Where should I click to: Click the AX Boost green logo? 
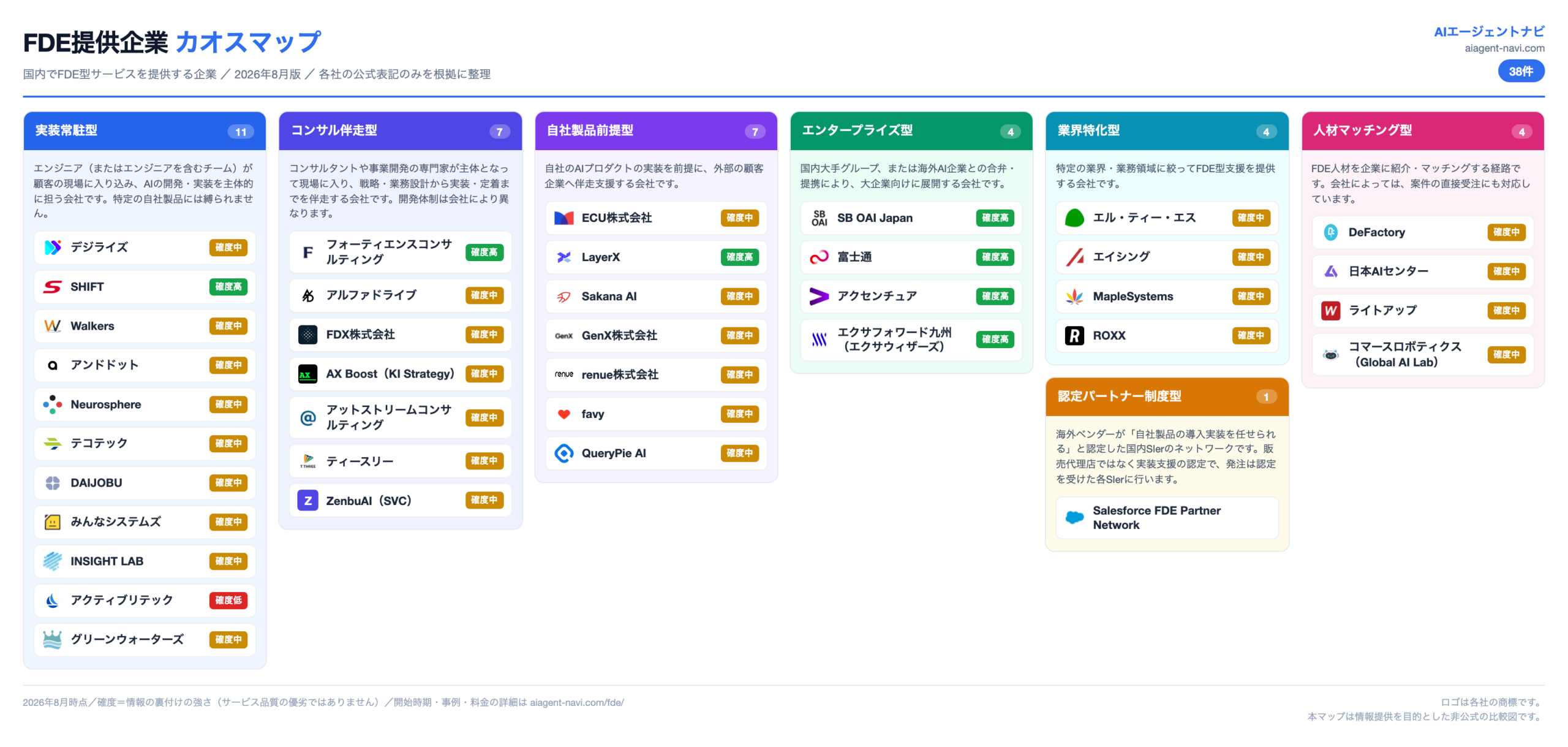307,374
